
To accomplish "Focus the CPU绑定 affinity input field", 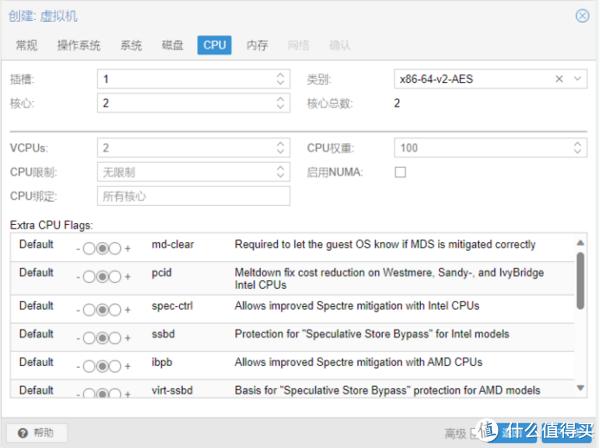I will point(193,196).
